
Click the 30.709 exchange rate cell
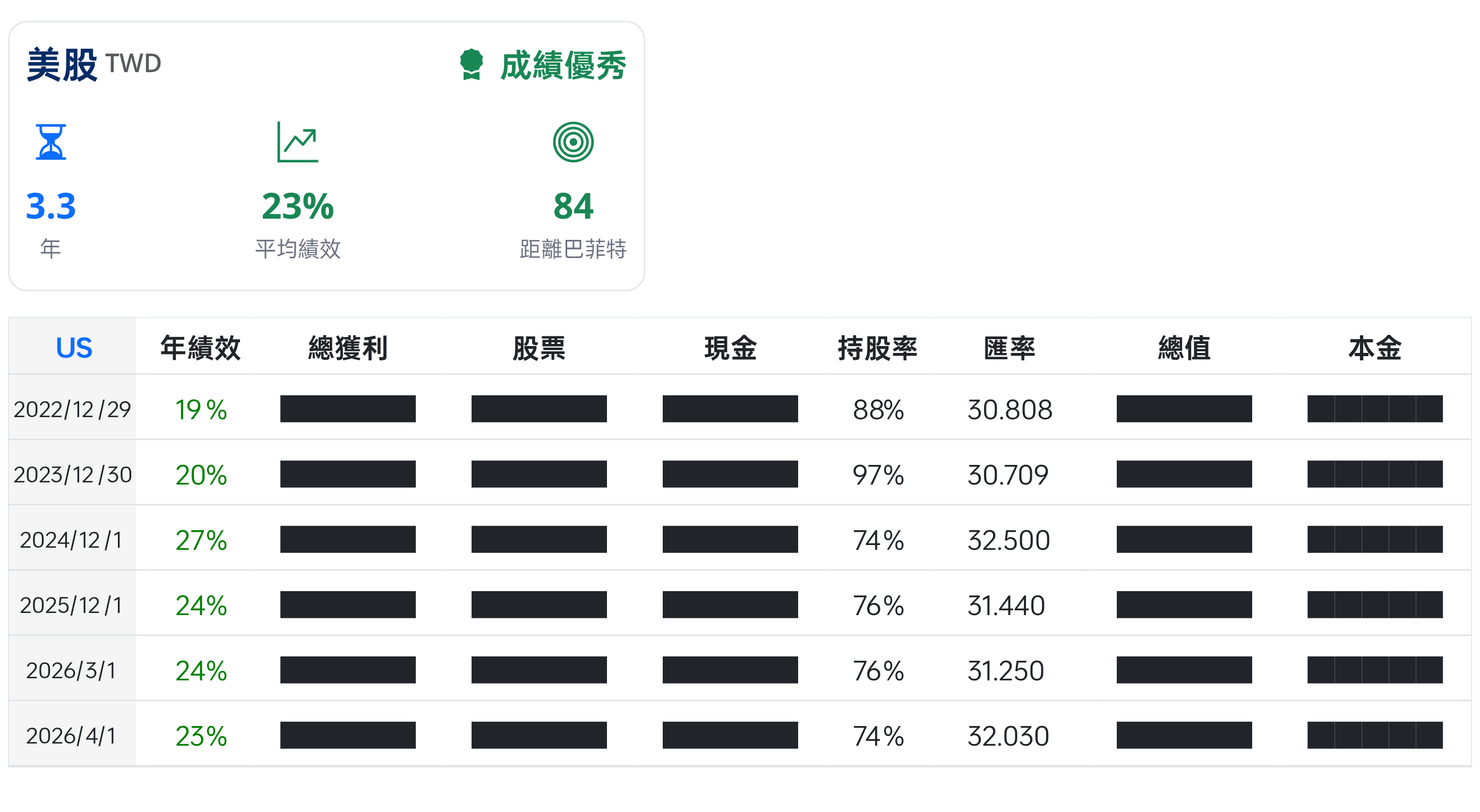[1008, 475]
